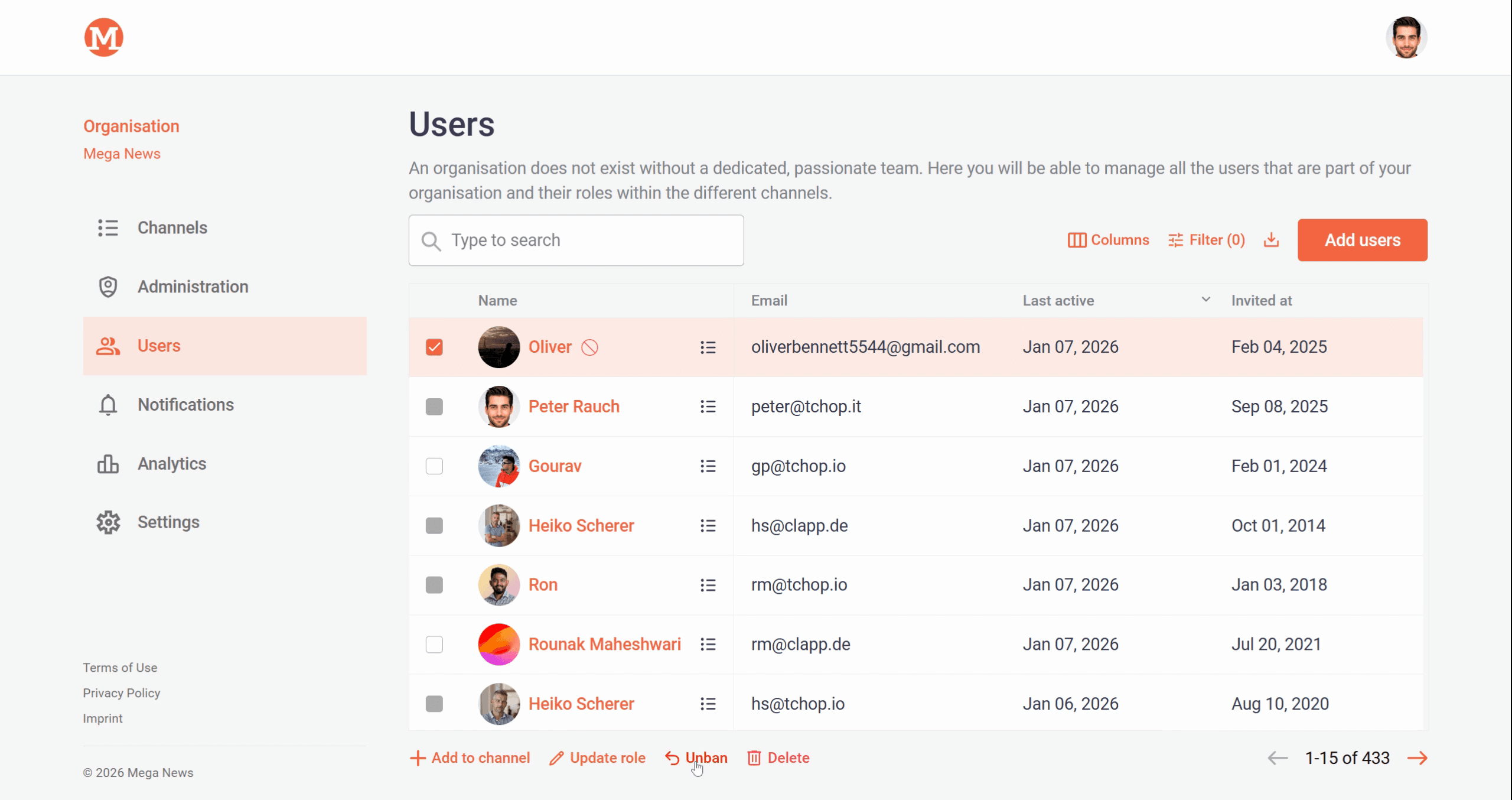Viewport: 1512px width, 800px height.
Task: Open the Analytics sidebar item
Action: 171,464
